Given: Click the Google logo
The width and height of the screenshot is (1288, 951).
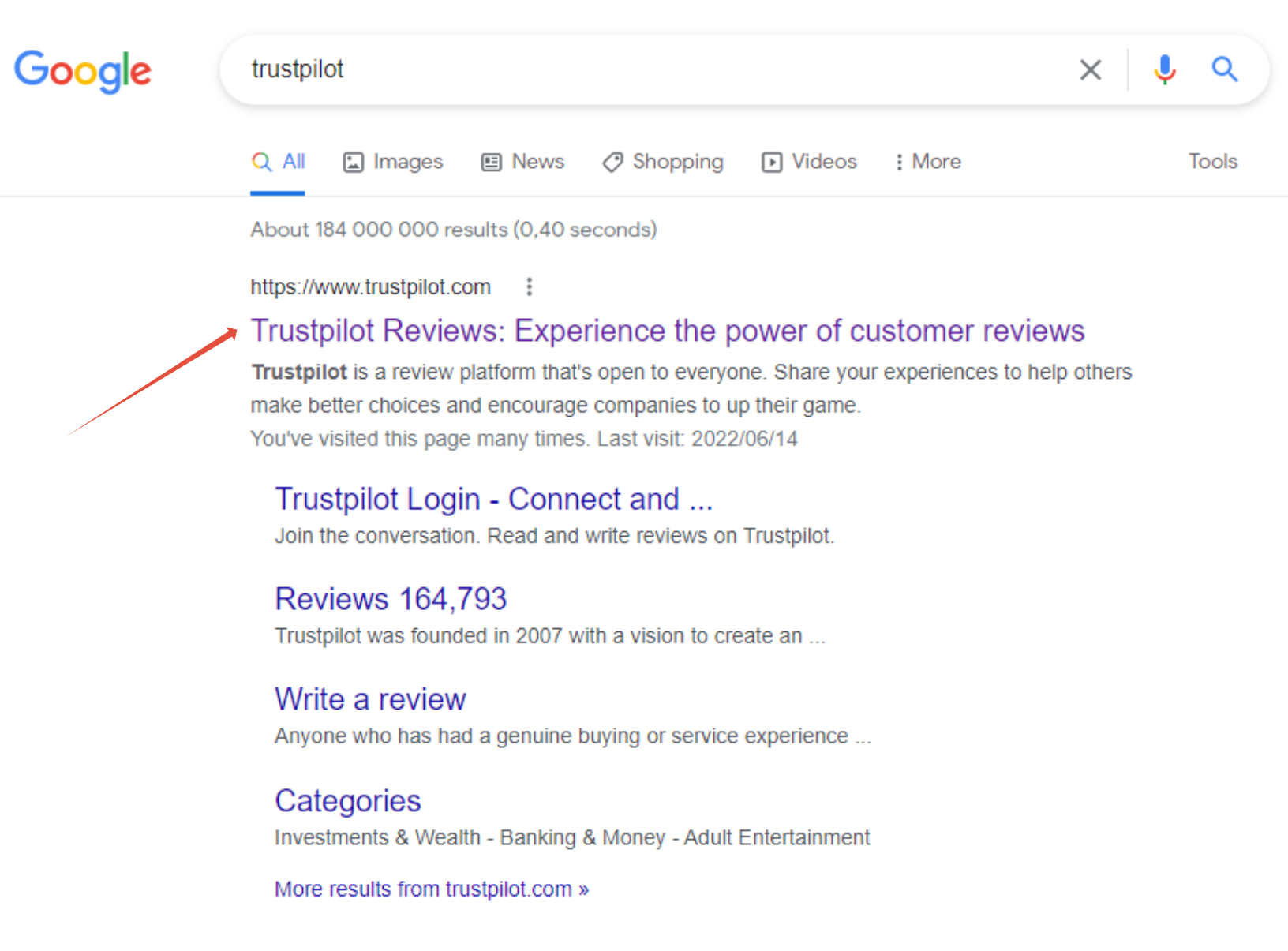Looking at the screenshot, I should pos(83,71).
